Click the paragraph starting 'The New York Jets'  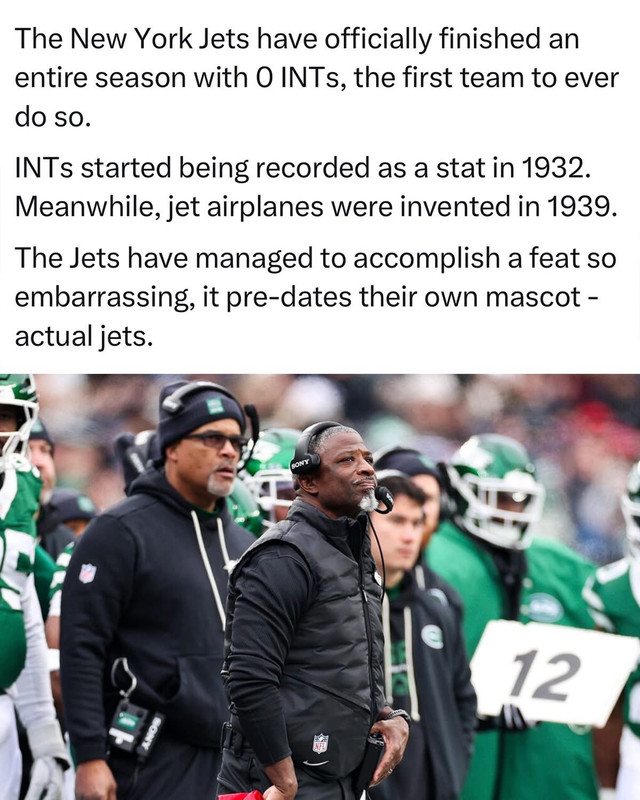click(316, 78)
